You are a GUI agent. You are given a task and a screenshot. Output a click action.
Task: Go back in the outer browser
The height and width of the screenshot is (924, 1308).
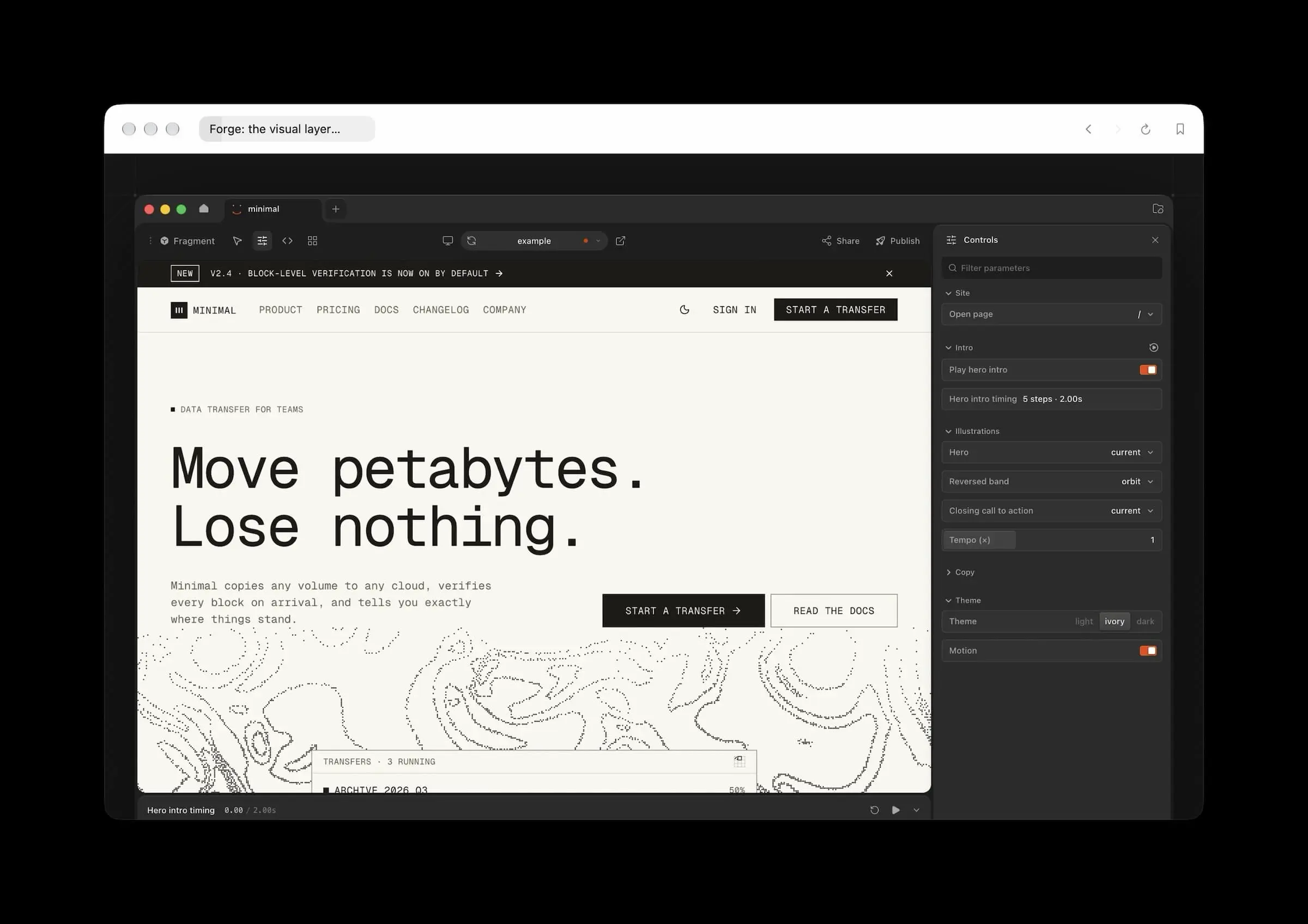click(x=1089, y=129)
